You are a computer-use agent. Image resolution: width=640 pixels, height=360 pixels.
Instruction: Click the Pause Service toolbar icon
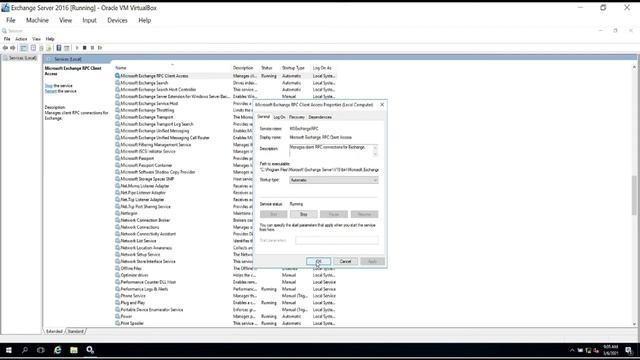(92, 48)
